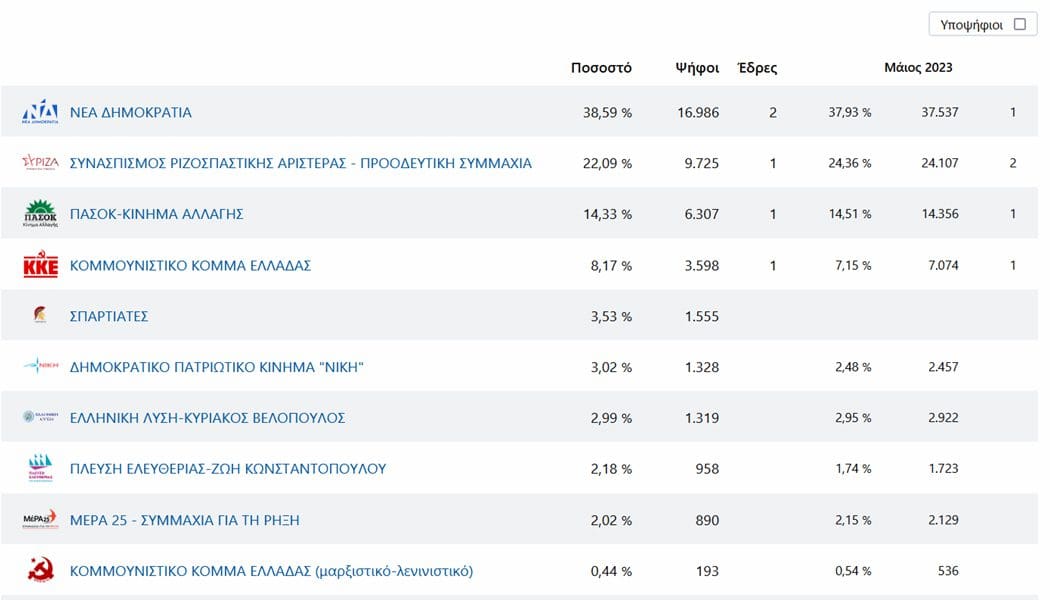Click the NIKI party logo

41,366
